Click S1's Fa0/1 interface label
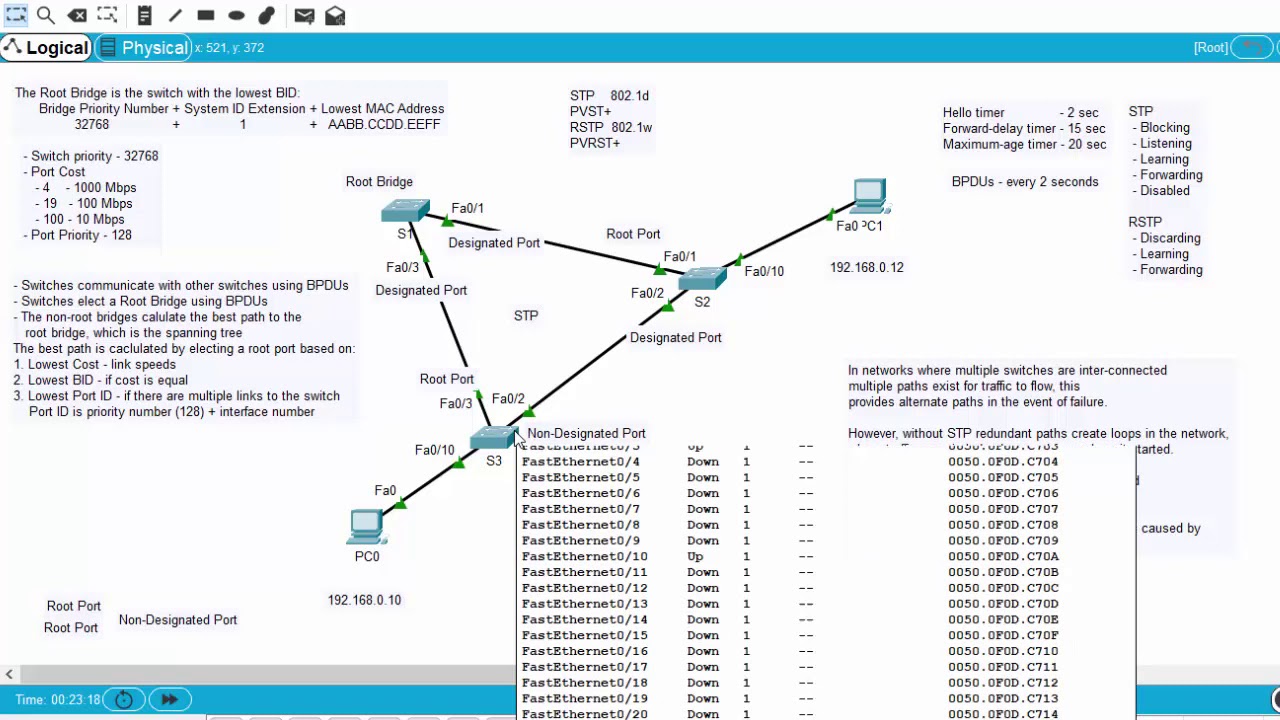The height and width of the screenshot is (720, 1280). [467, 208]
